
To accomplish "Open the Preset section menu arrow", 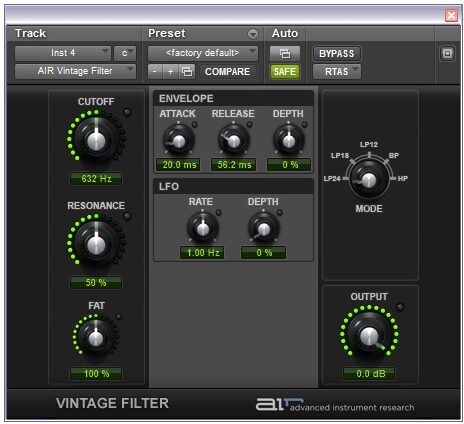I will [253, 34].
